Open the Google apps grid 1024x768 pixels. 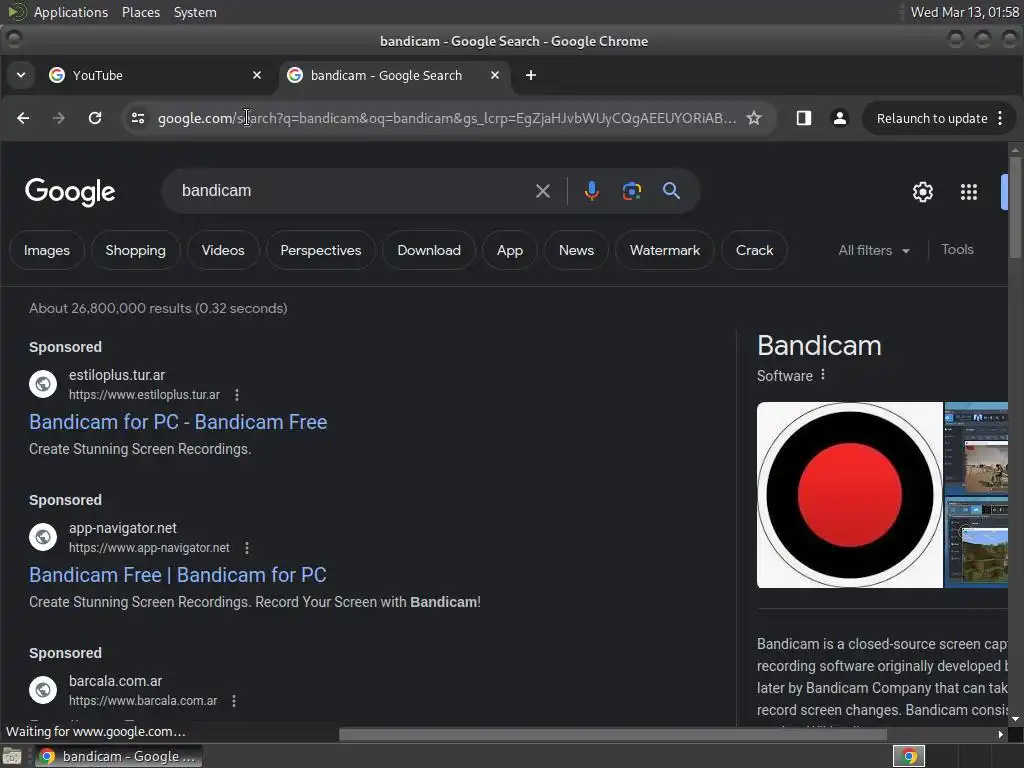tap(969, 192)
